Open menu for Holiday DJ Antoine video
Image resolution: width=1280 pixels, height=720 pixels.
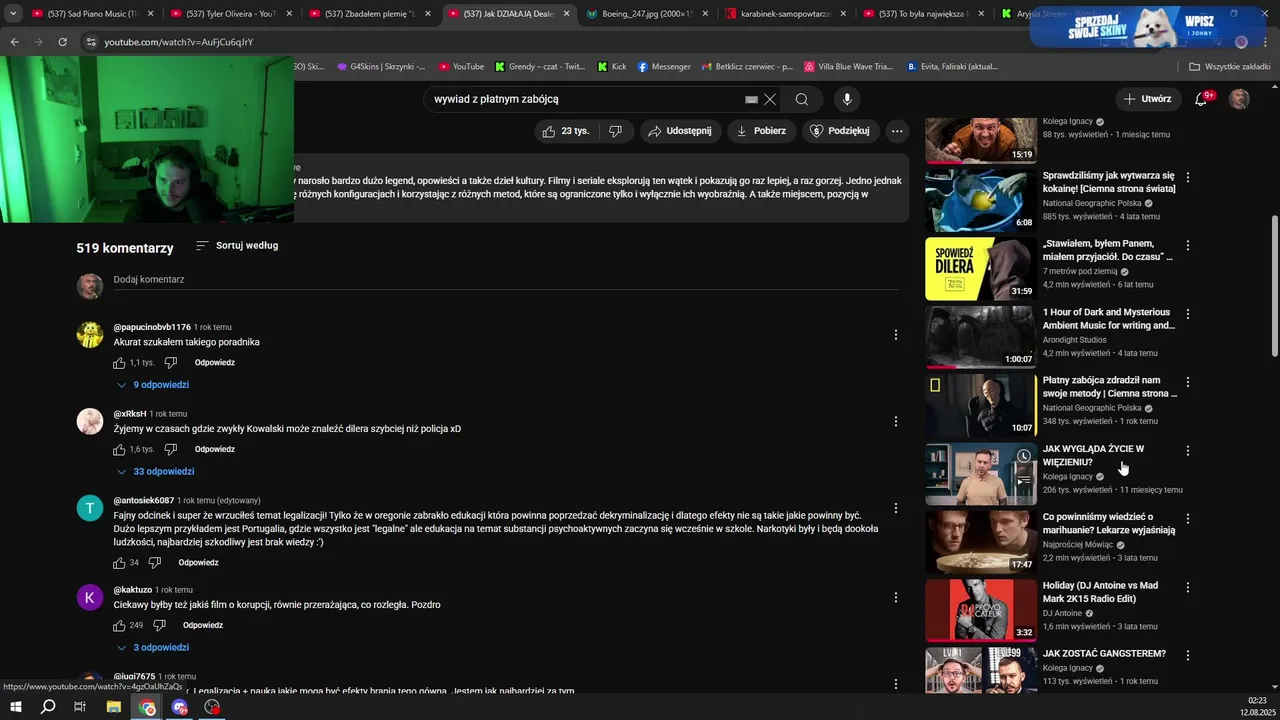[1188, 587]
